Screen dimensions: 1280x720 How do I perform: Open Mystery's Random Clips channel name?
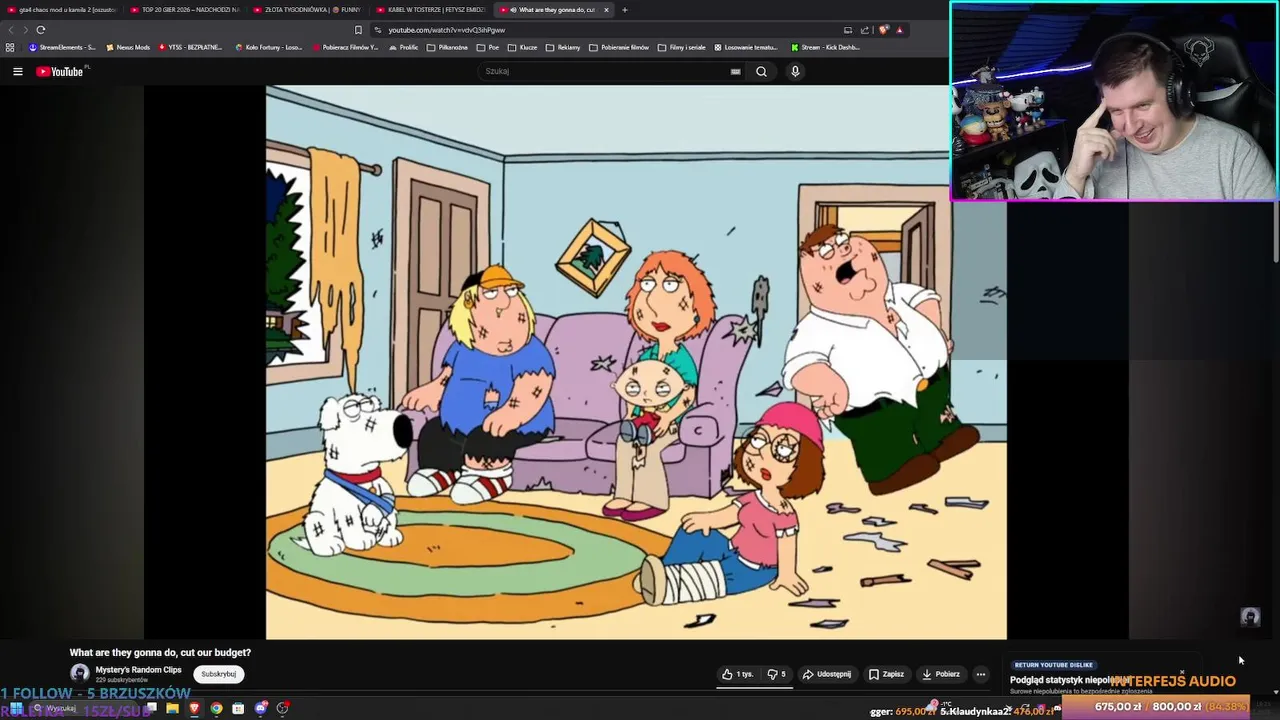click(x=138, y=670)
